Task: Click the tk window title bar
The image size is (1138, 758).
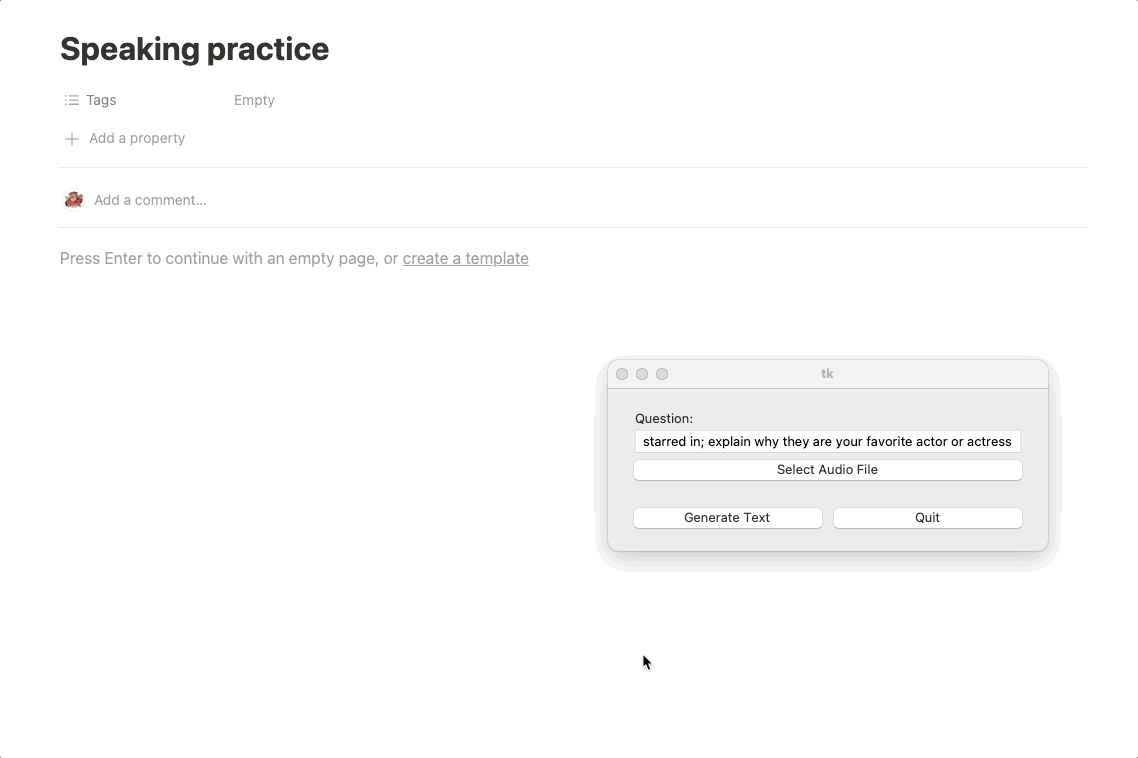Action: tap(827, 374)
